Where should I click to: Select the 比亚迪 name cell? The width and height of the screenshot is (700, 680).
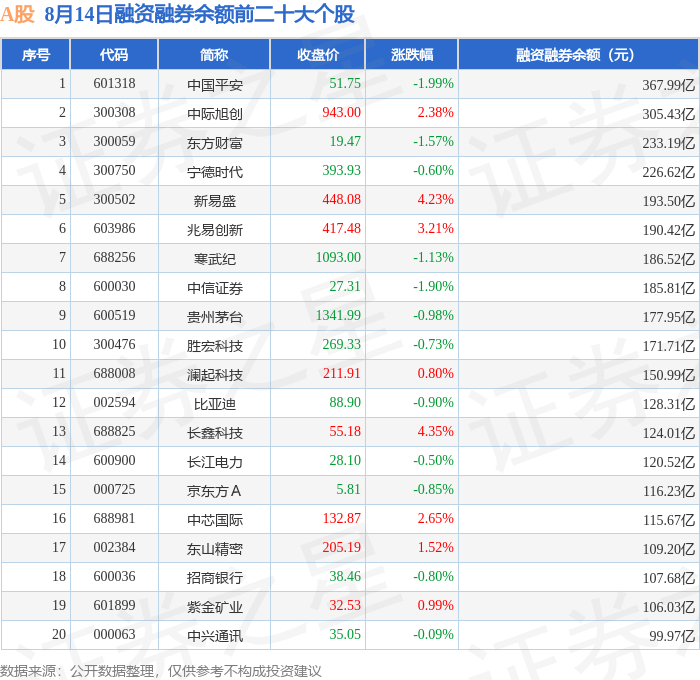point(215,404)
